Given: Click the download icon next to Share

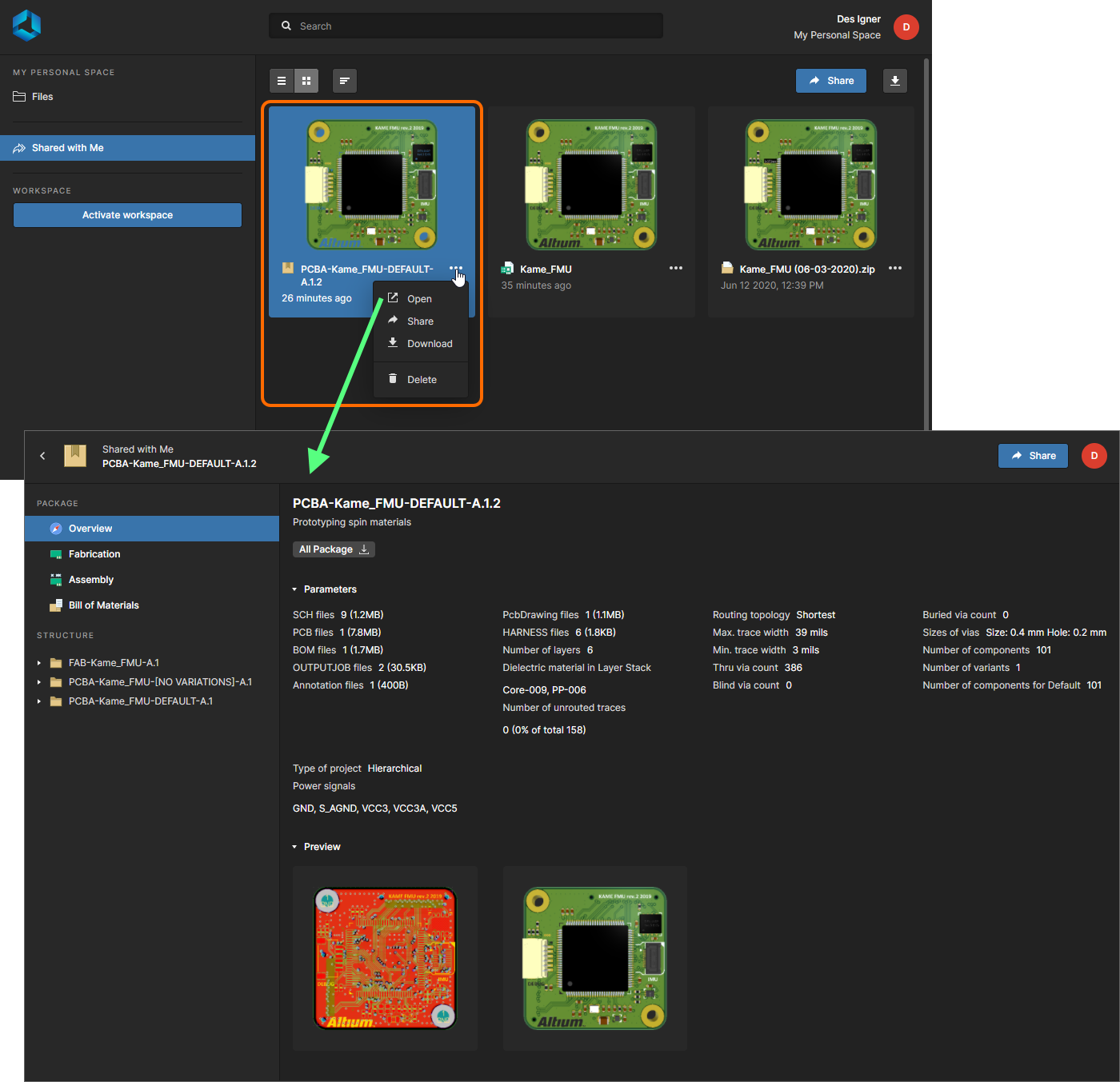Looking at the screenshot, I should (895, 81).
